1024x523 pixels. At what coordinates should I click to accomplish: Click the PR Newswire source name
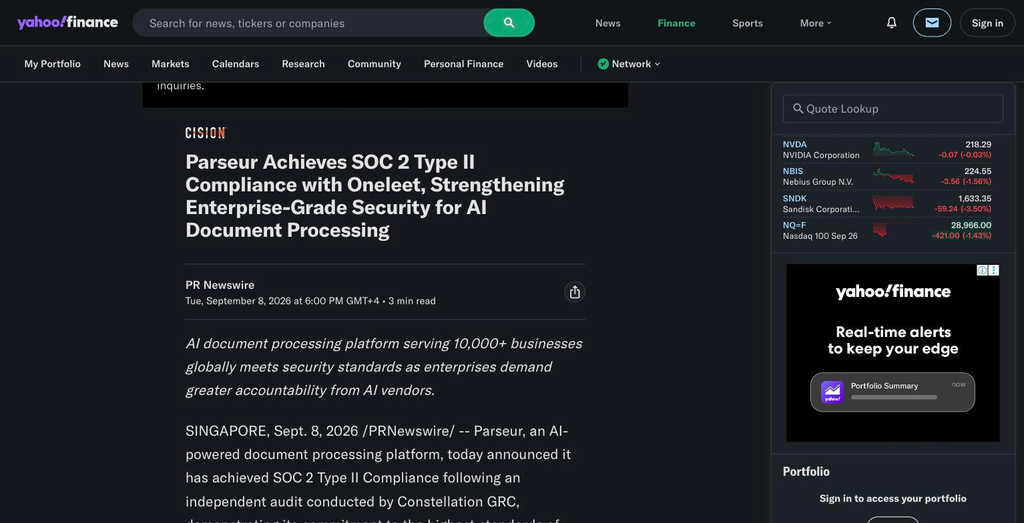pos(219,285)
